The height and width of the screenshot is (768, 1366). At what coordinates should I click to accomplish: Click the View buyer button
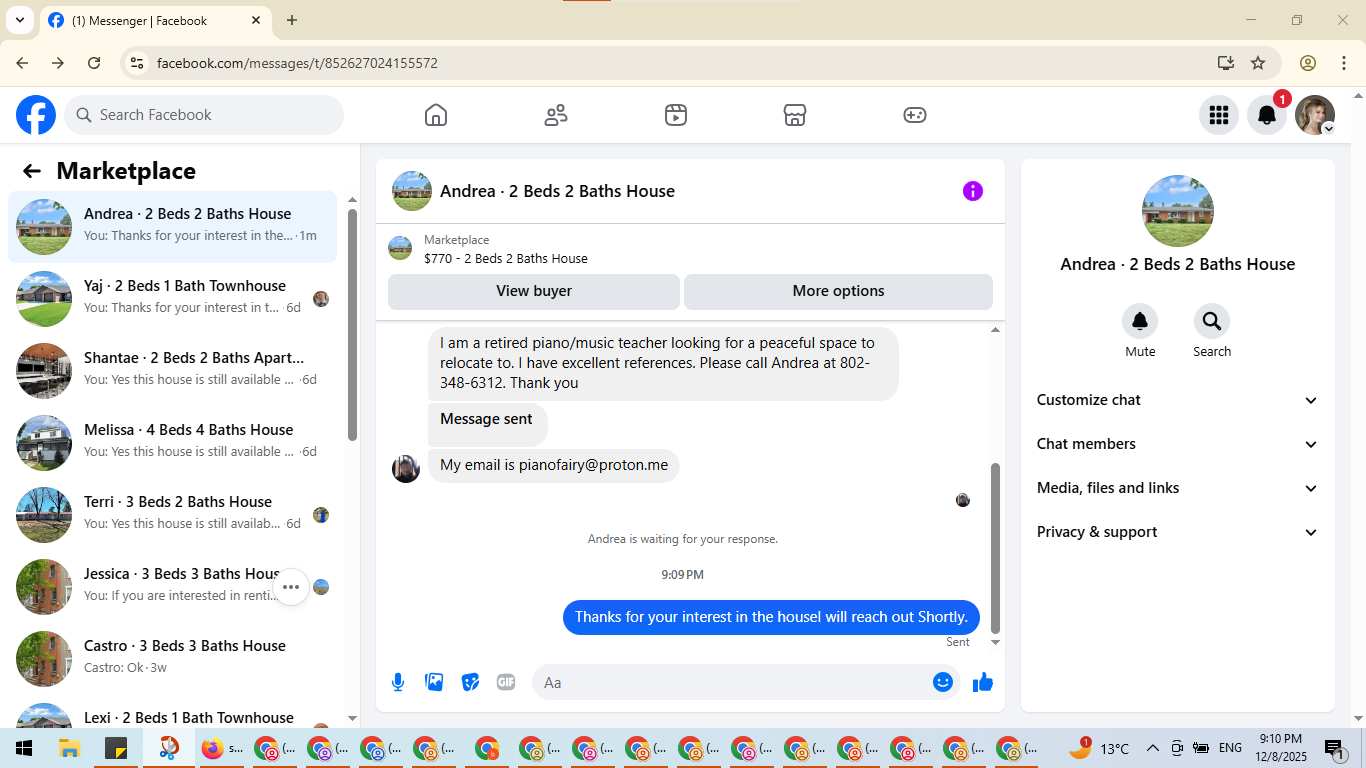click(x=534, y=291)
